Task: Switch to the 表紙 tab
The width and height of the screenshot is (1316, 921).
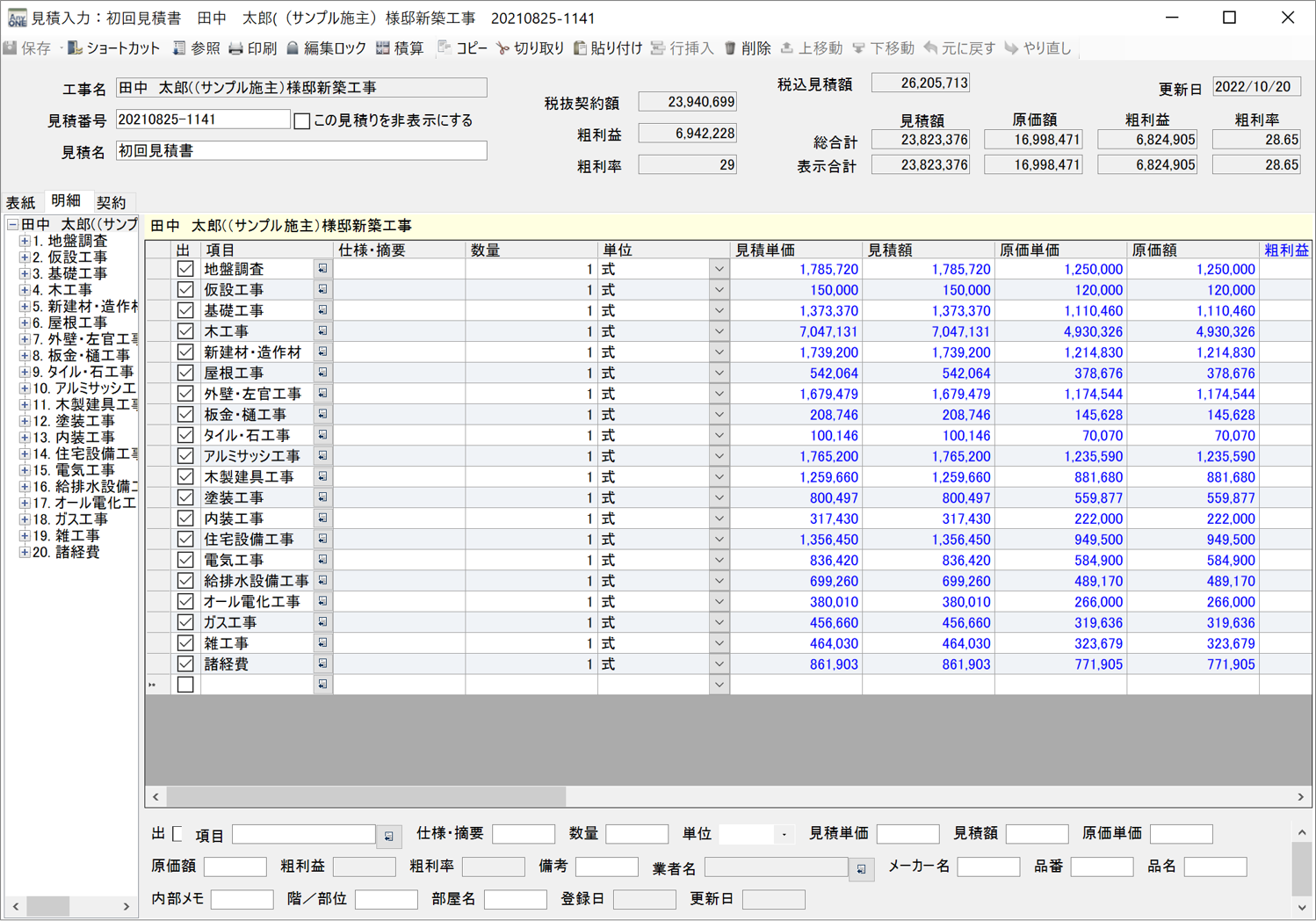Action: pos(21,202)
